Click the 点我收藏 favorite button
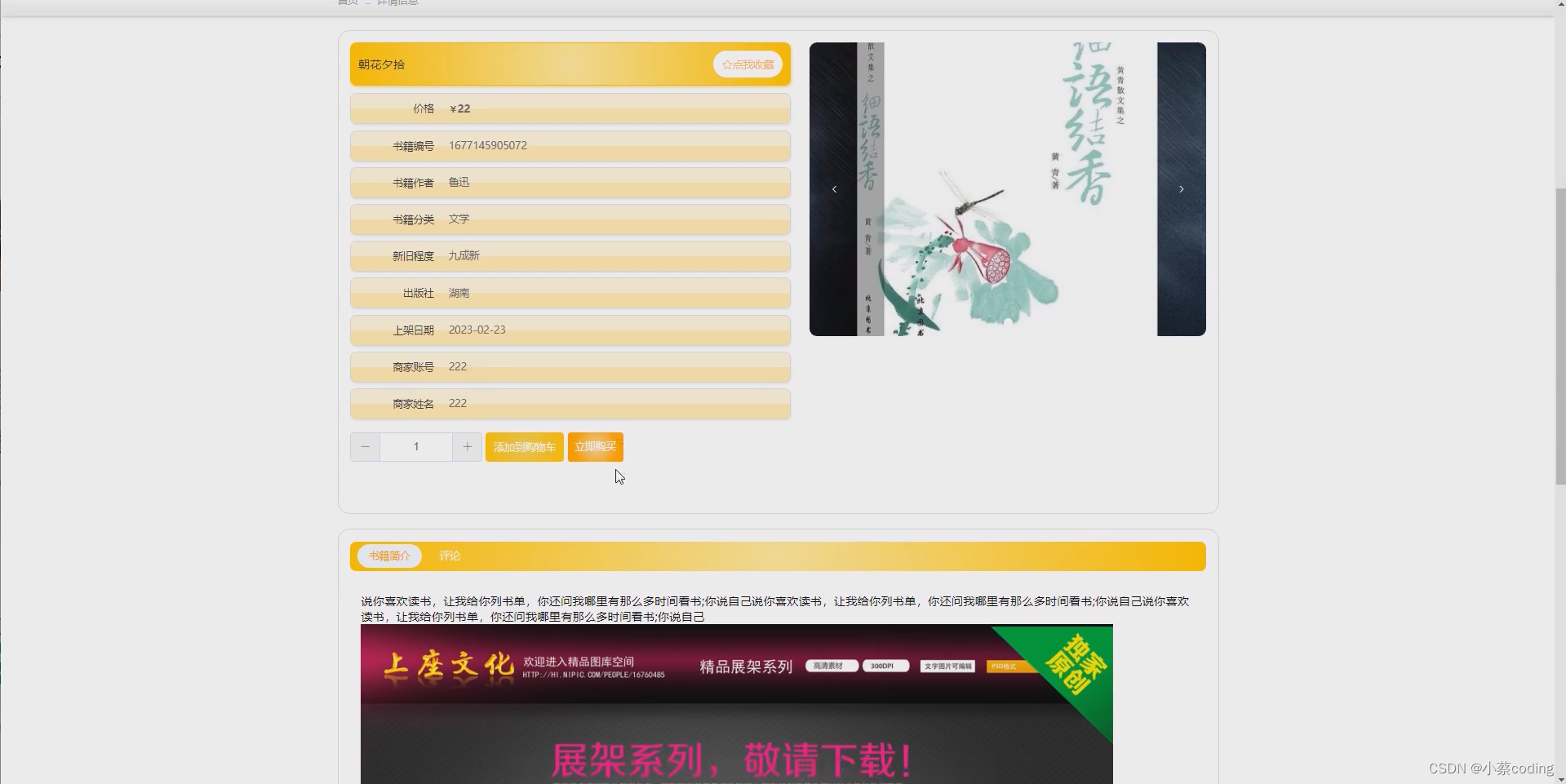 [748, 64]
